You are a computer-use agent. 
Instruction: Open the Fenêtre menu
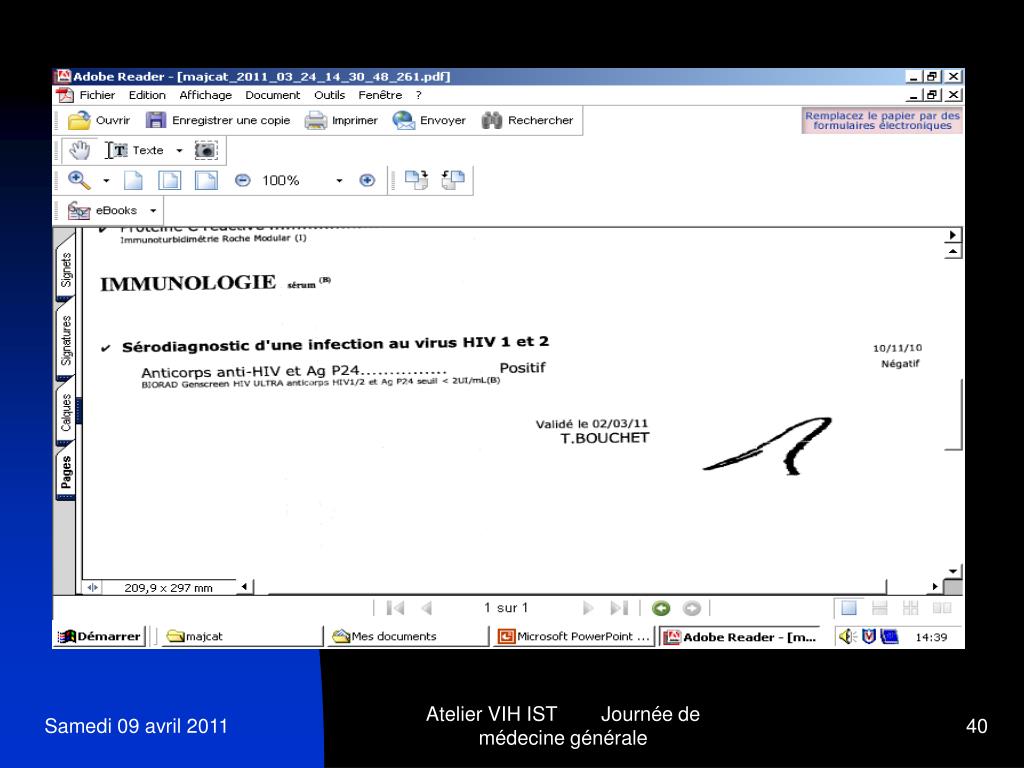[x=380, y=95]
